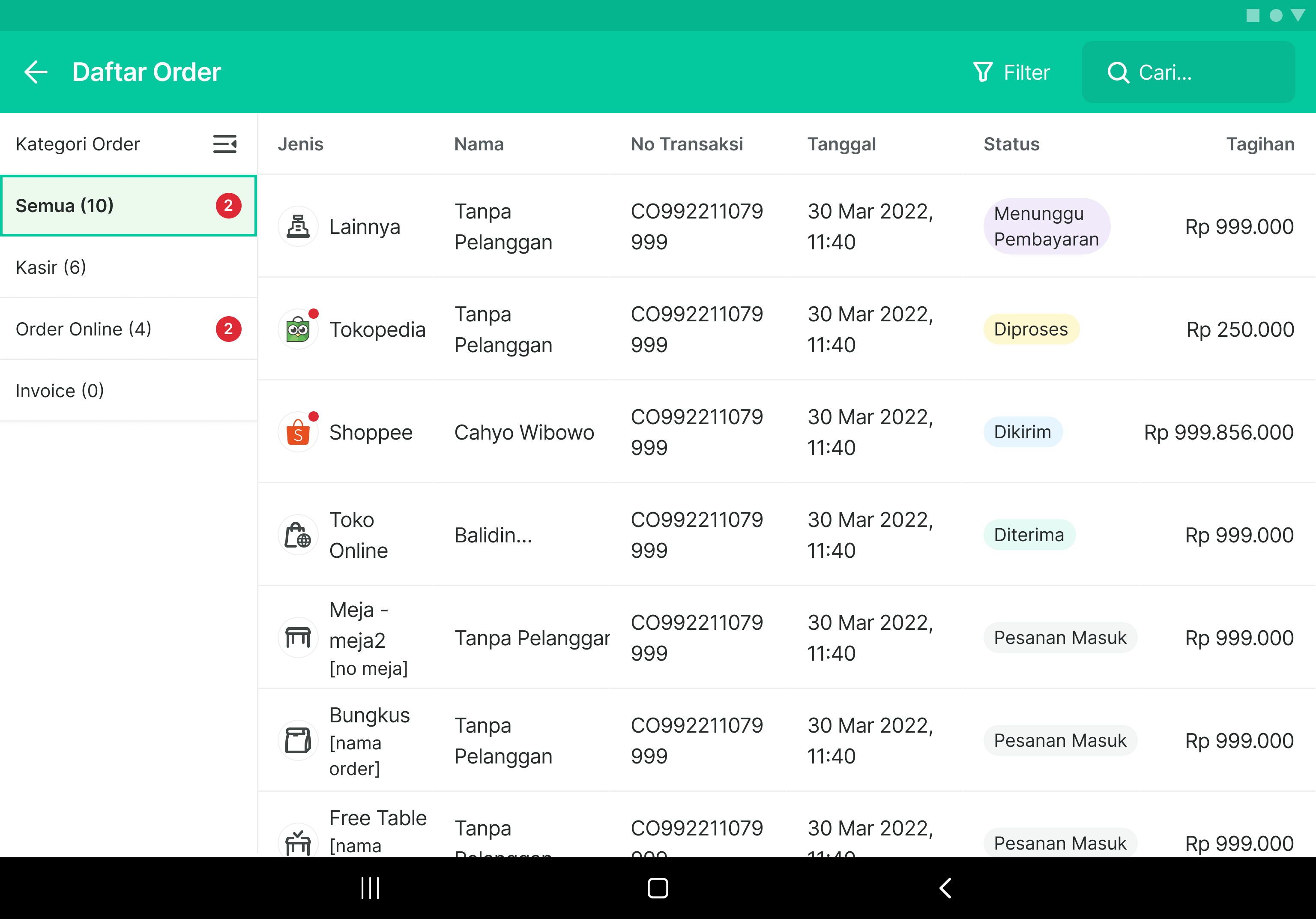
Task: Tap the Menunggu Pembayaran status badge
Action: click(x=1046, y=227)
